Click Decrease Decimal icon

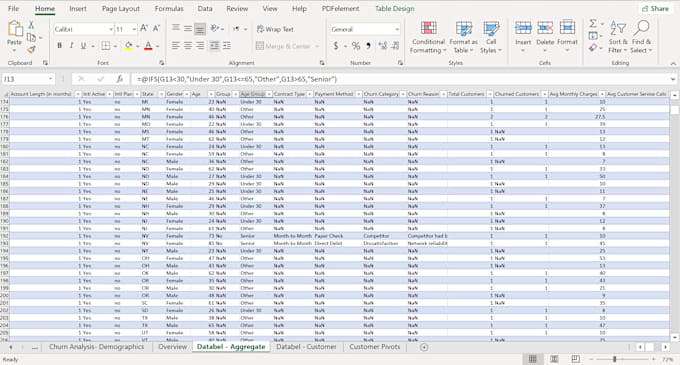(395, 46)
